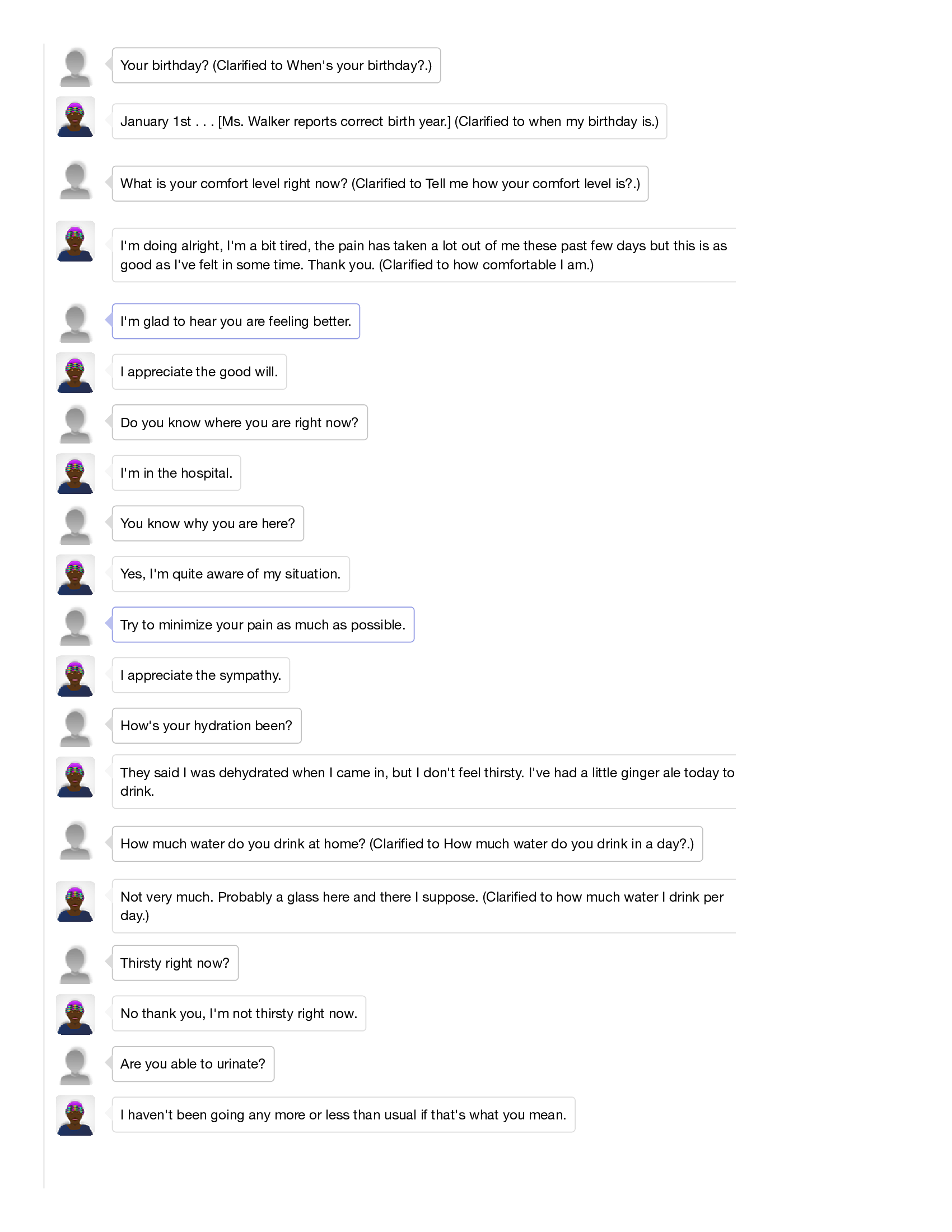The width and height of the screenshot is (952, 1232).
Task: Click the patient avatar beside "I appreciate the sympathy."
Action: [75, 676]
